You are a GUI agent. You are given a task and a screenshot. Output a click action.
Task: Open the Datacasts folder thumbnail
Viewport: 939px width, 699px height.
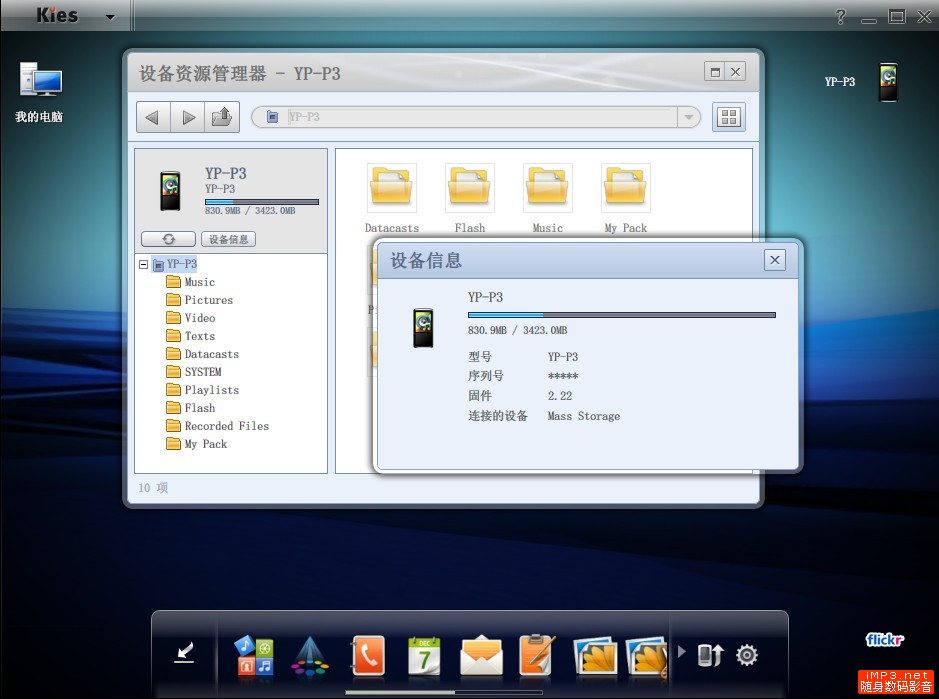(x=391, y=186)
